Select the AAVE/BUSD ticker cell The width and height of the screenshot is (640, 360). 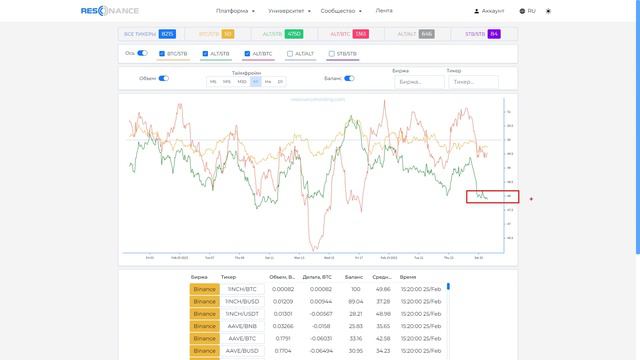(242, 351)
